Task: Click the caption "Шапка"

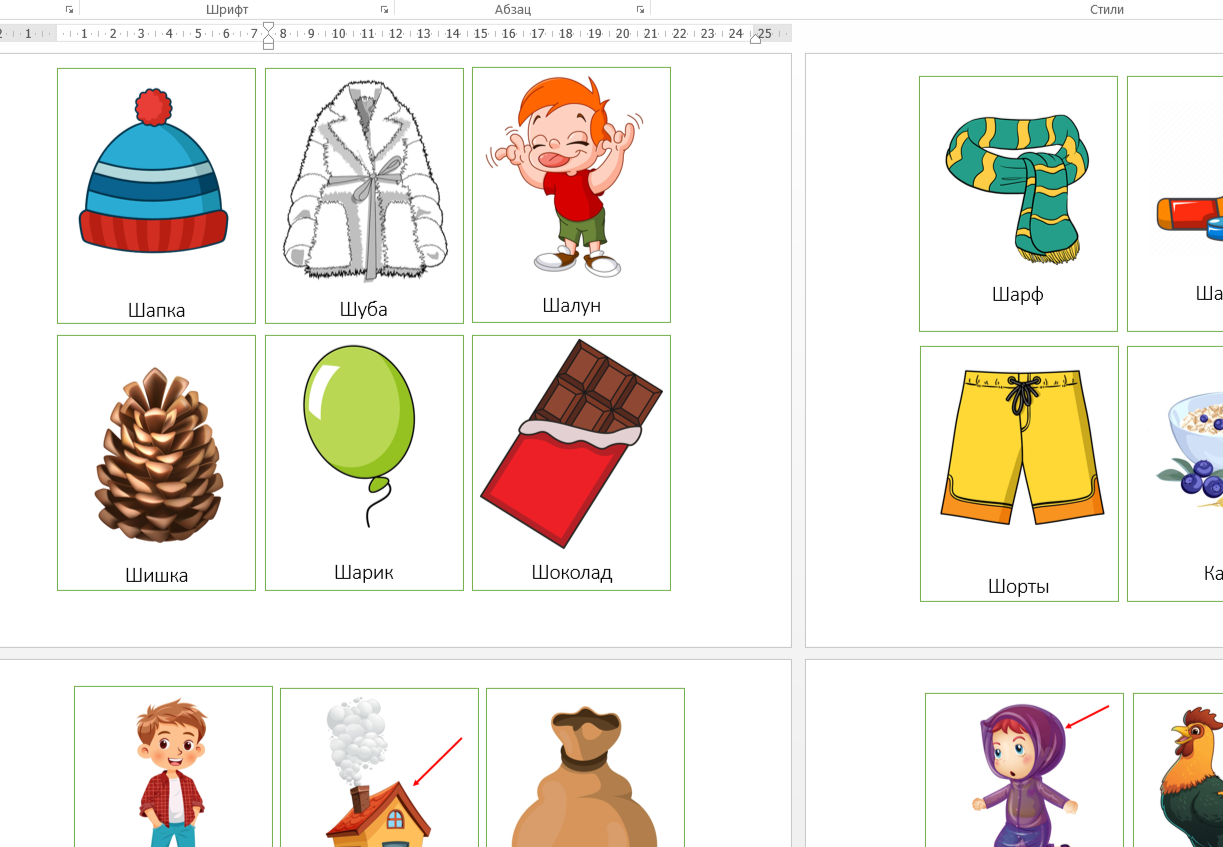Action: point(157,310)
